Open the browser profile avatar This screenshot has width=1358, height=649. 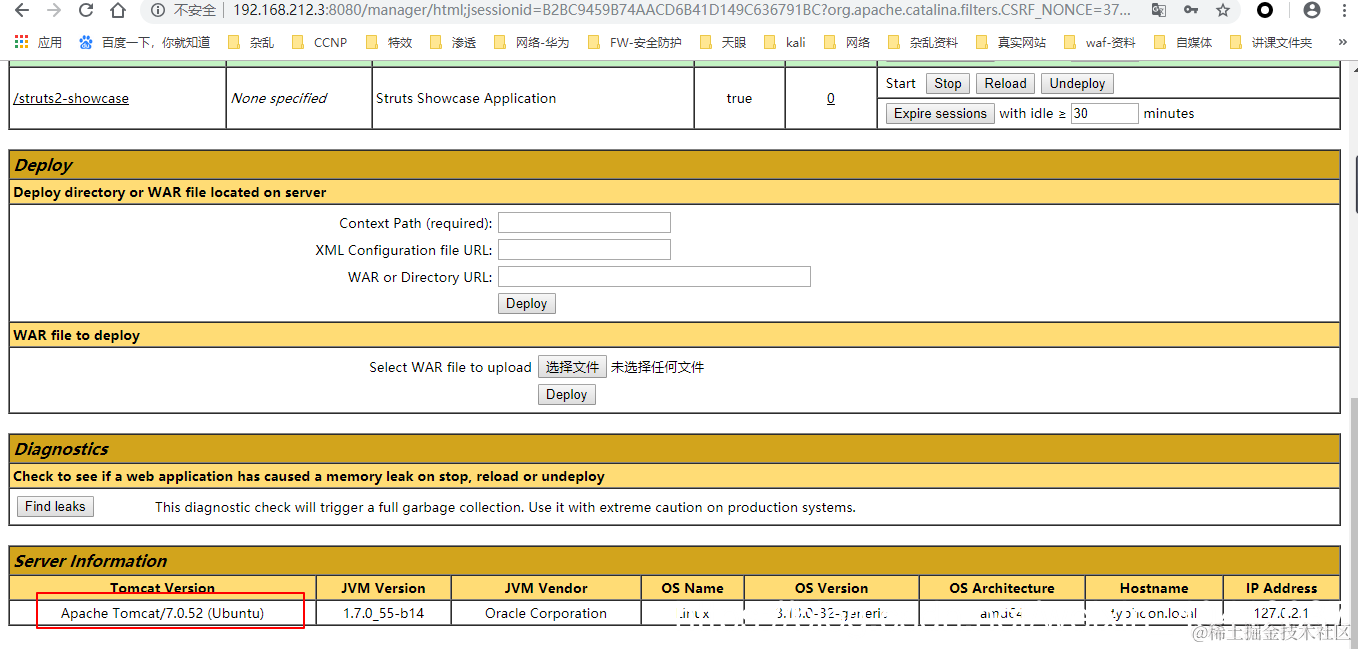[1311, 11]
